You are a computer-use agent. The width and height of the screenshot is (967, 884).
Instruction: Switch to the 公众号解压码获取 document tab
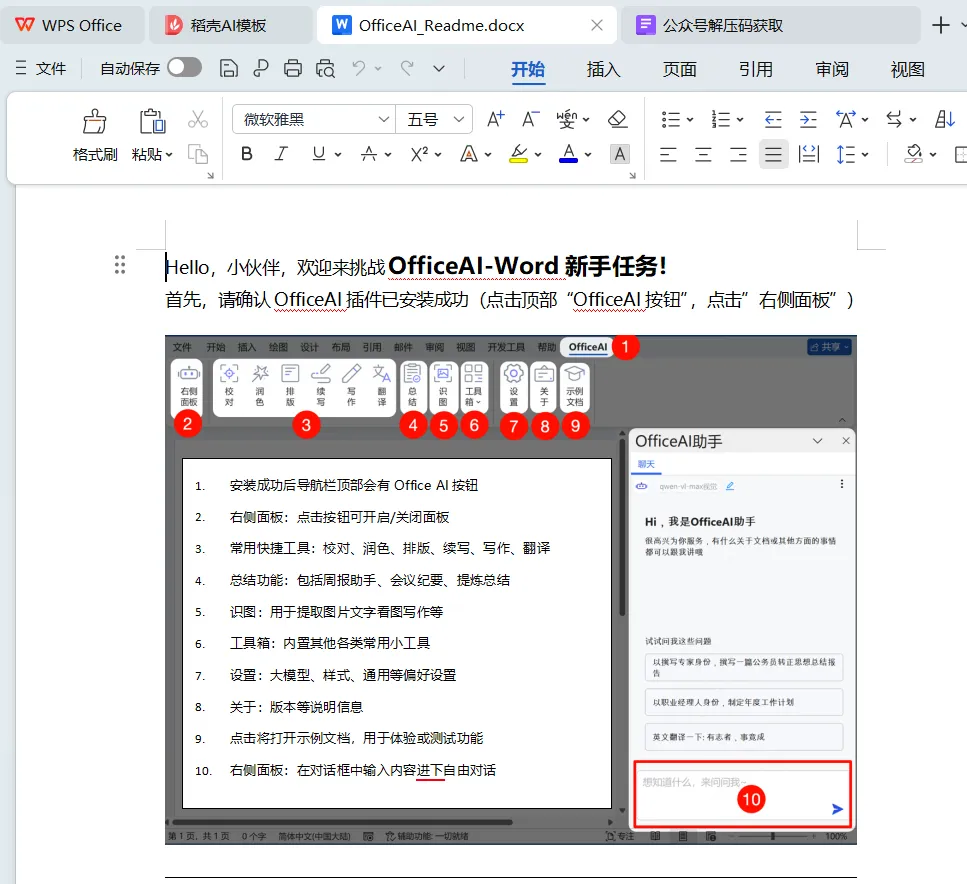771,25
